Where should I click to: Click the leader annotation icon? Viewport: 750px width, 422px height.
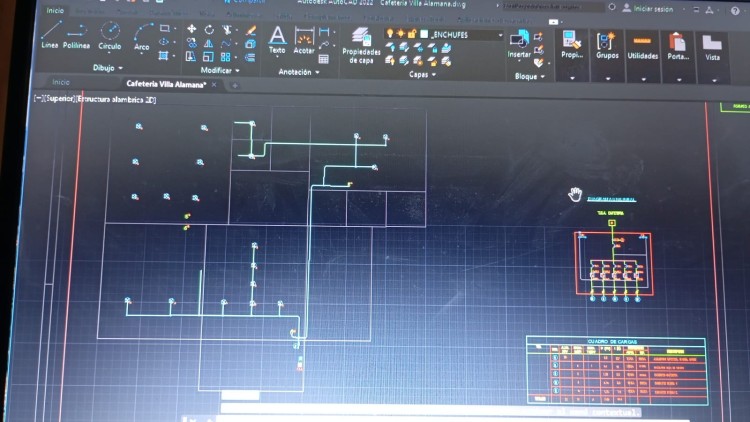[324, 45]
